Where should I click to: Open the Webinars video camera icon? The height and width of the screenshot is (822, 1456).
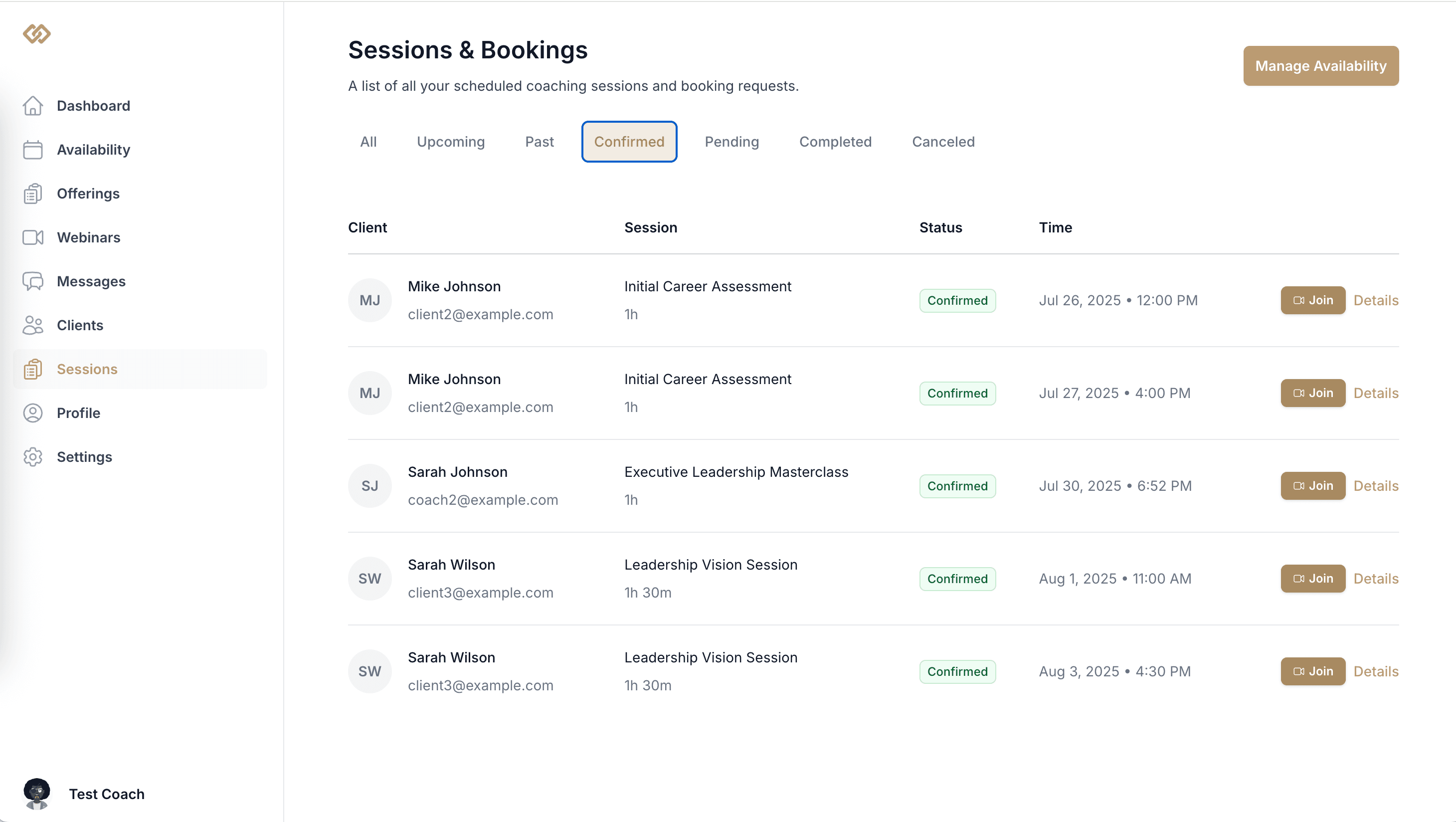point(33,237)
